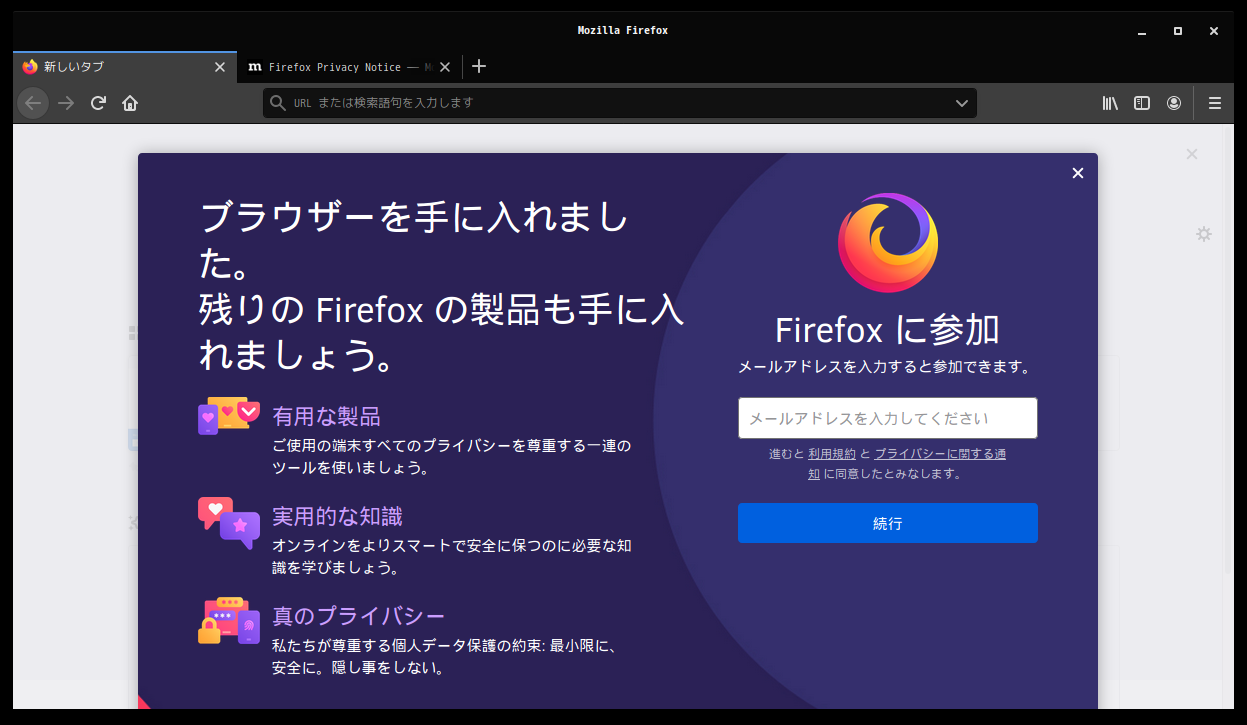Close the 新しいタブ tab
Viewport: 1247px width, 725px height.
point(220,67)
